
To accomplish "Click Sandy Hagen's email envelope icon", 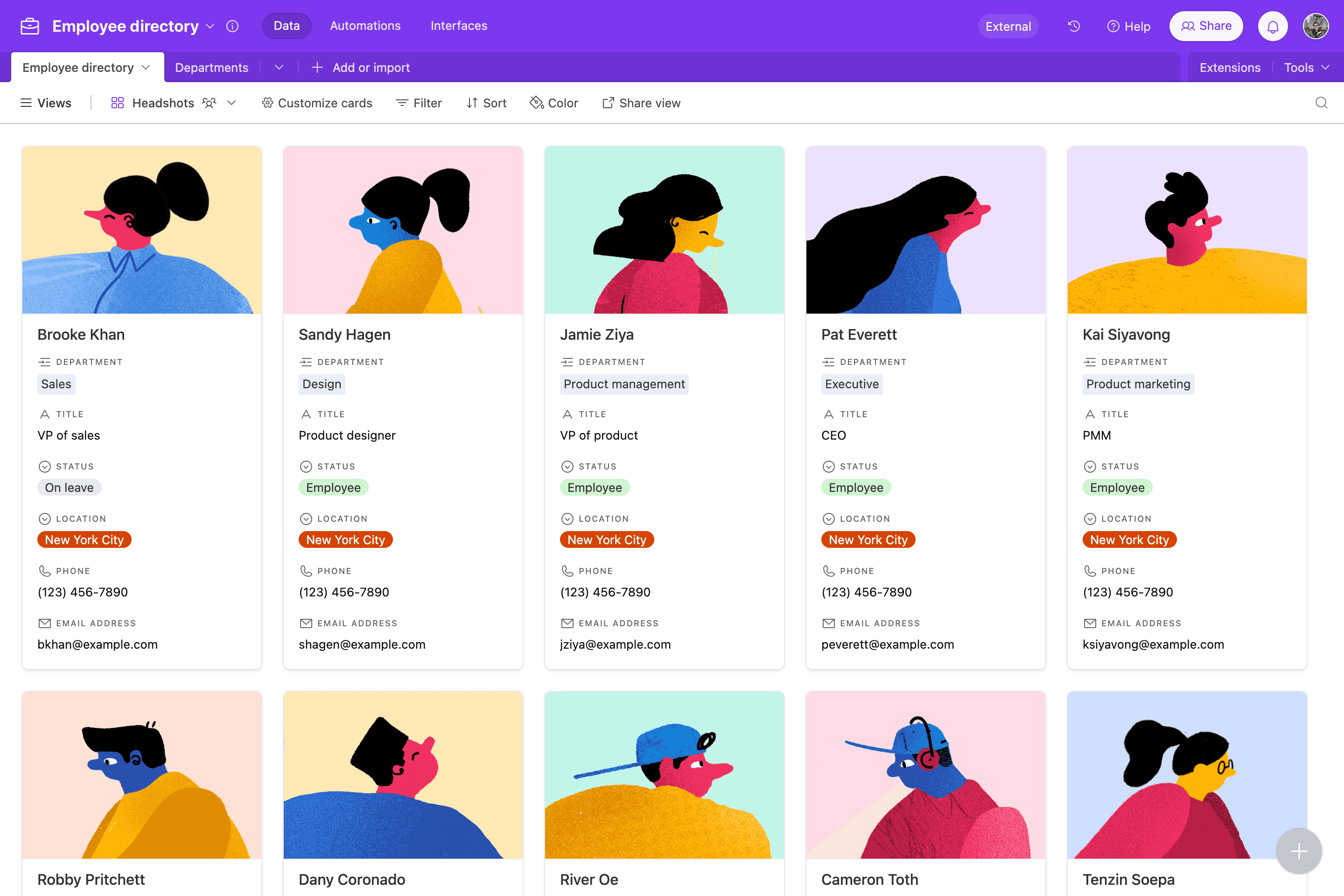I will pyautogui.click(x=306, y=623).
